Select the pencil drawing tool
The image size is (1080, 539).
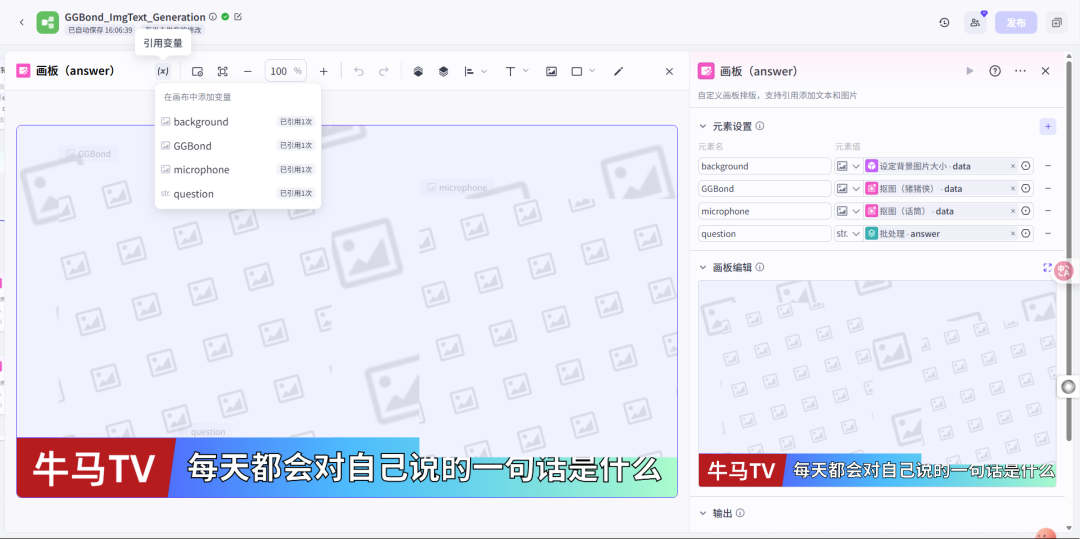point(618,71)
